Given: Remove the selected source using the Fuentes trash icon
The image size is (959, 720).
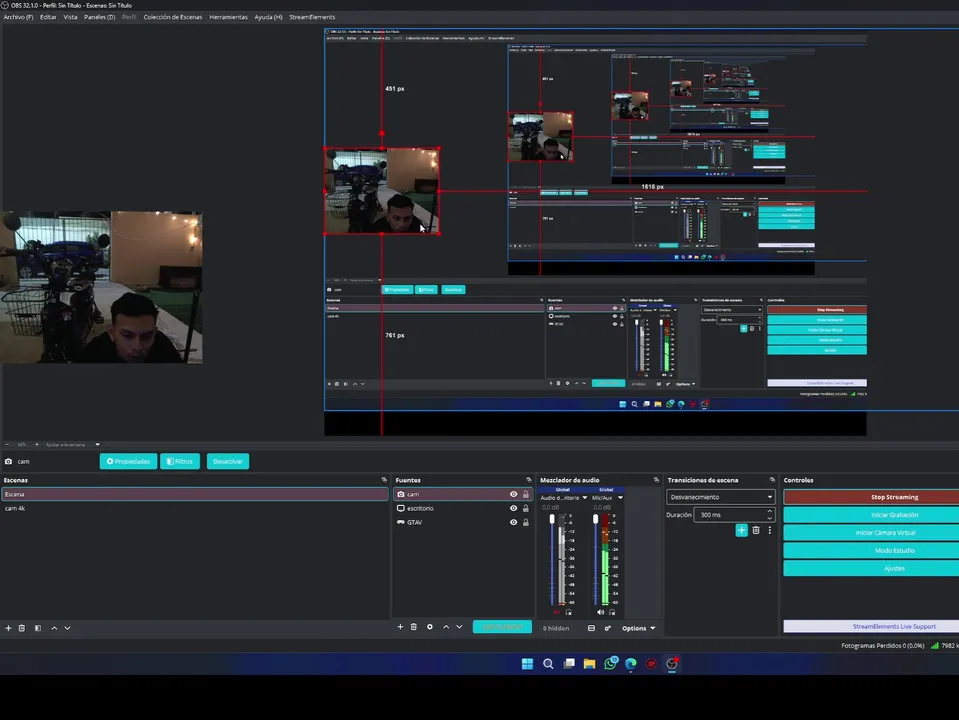Looking at the screenshot, I should (x=413, y=627).
